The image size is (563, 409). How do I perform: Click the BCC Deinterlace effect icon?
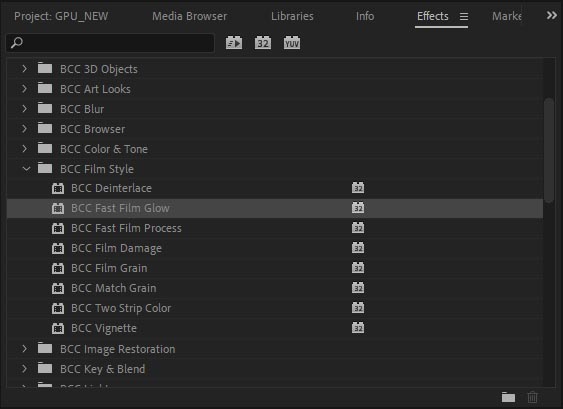click(x=58, y=188)
